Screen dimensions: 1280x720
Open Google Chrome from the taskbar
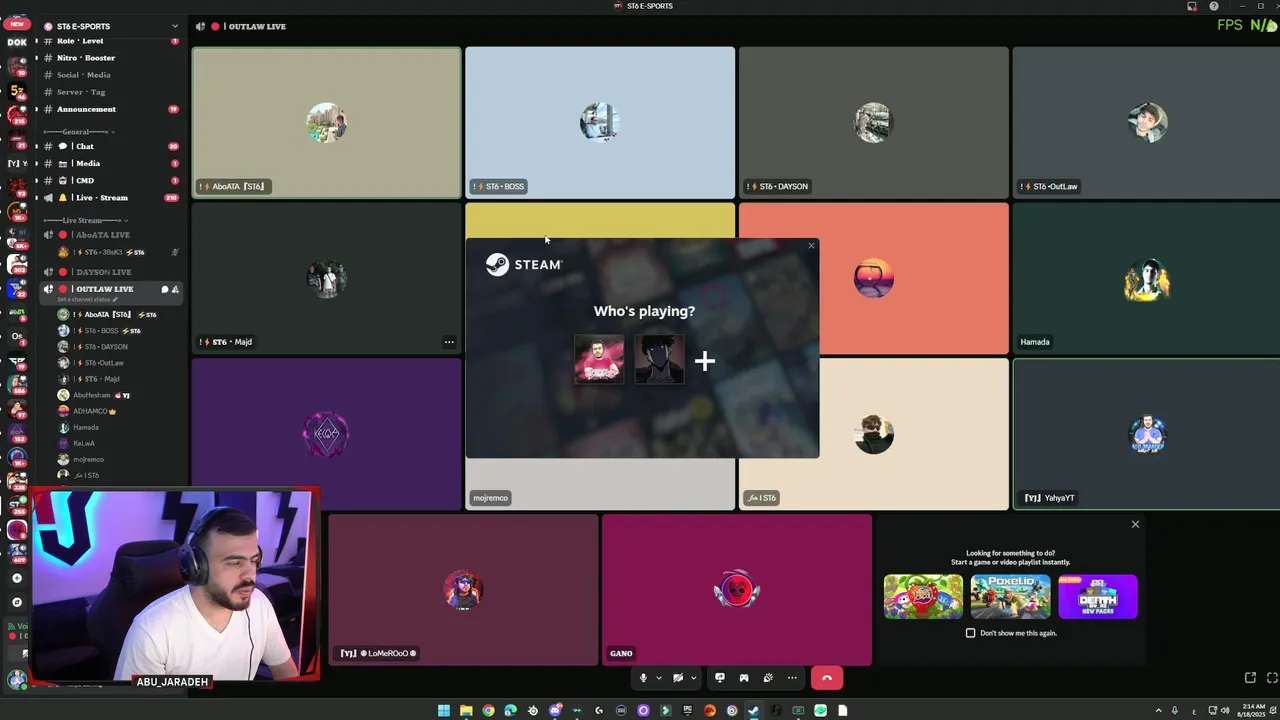(x=488, y=711)
